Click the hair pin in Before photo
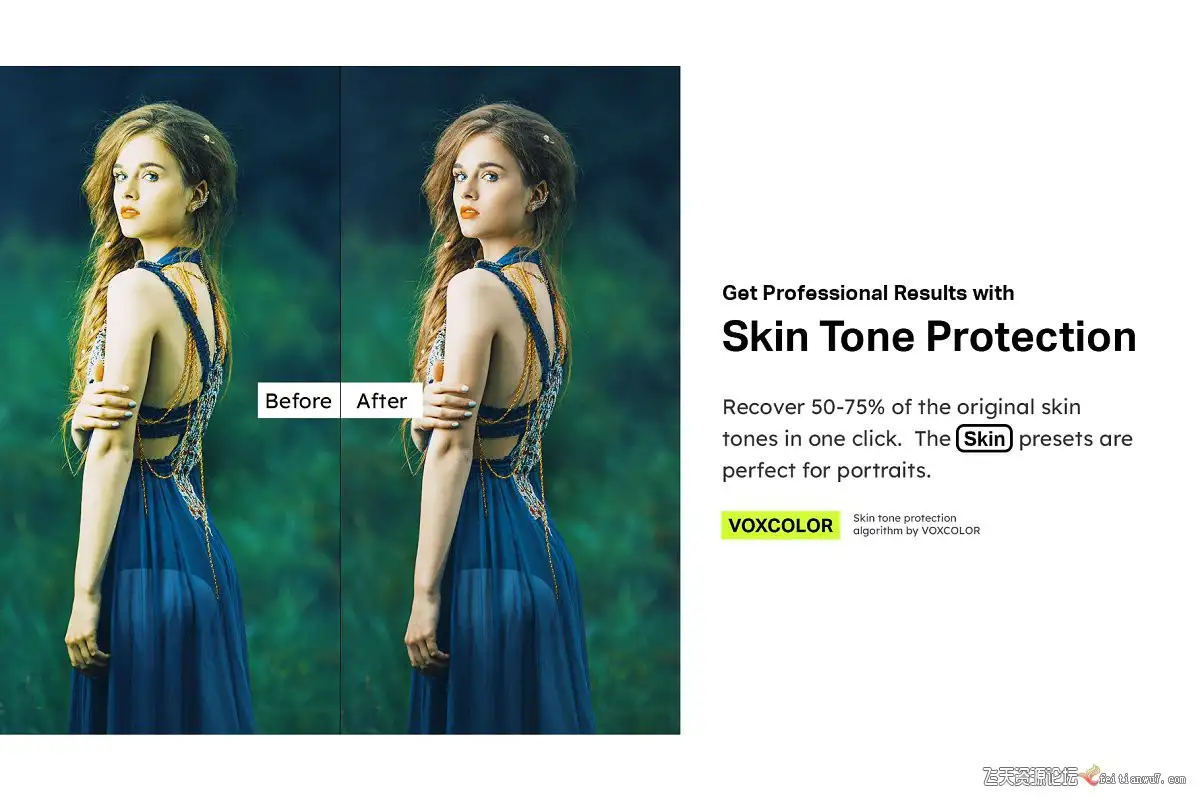Viewport: 1200px width, 800px height. pos(207,138)
